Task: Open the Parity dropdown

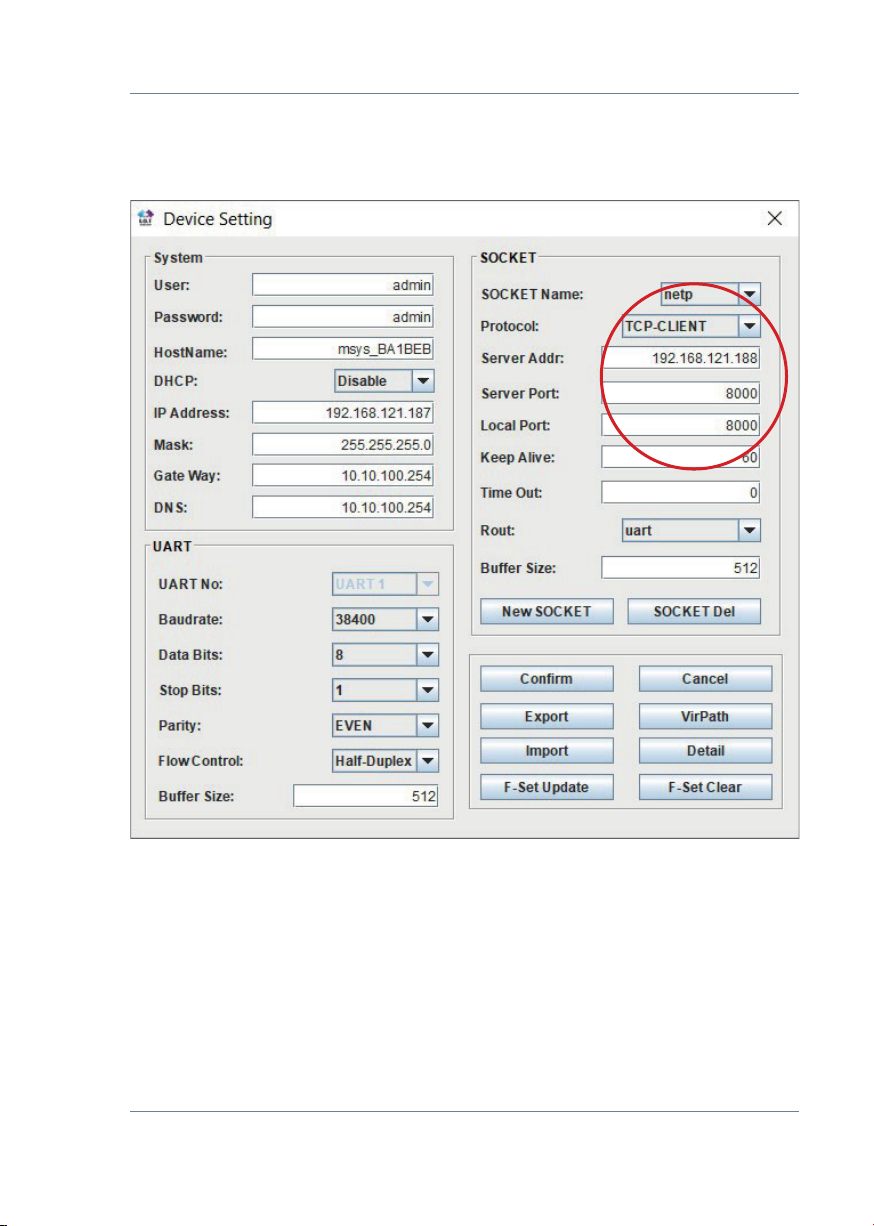Action: (x=385, y=726)
